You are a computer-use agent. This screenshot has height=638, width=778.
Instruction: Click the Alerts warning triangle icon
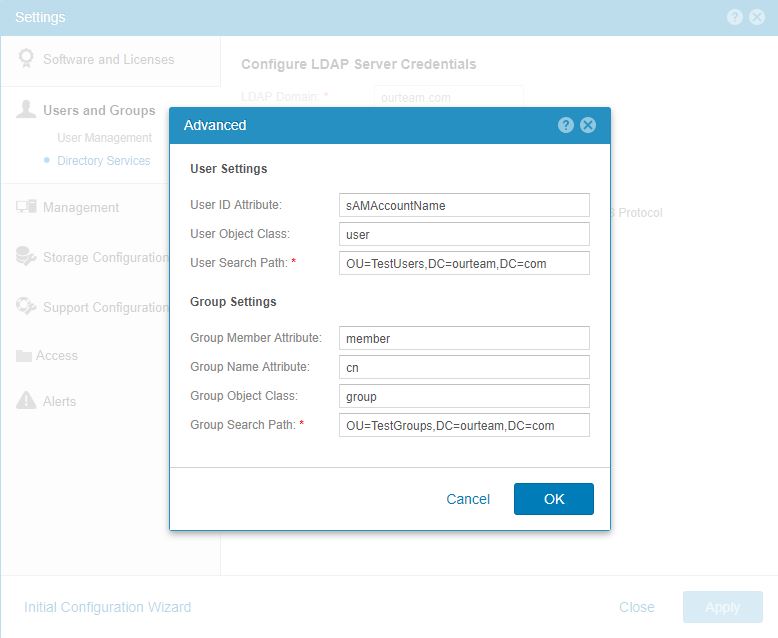(26, 401)
